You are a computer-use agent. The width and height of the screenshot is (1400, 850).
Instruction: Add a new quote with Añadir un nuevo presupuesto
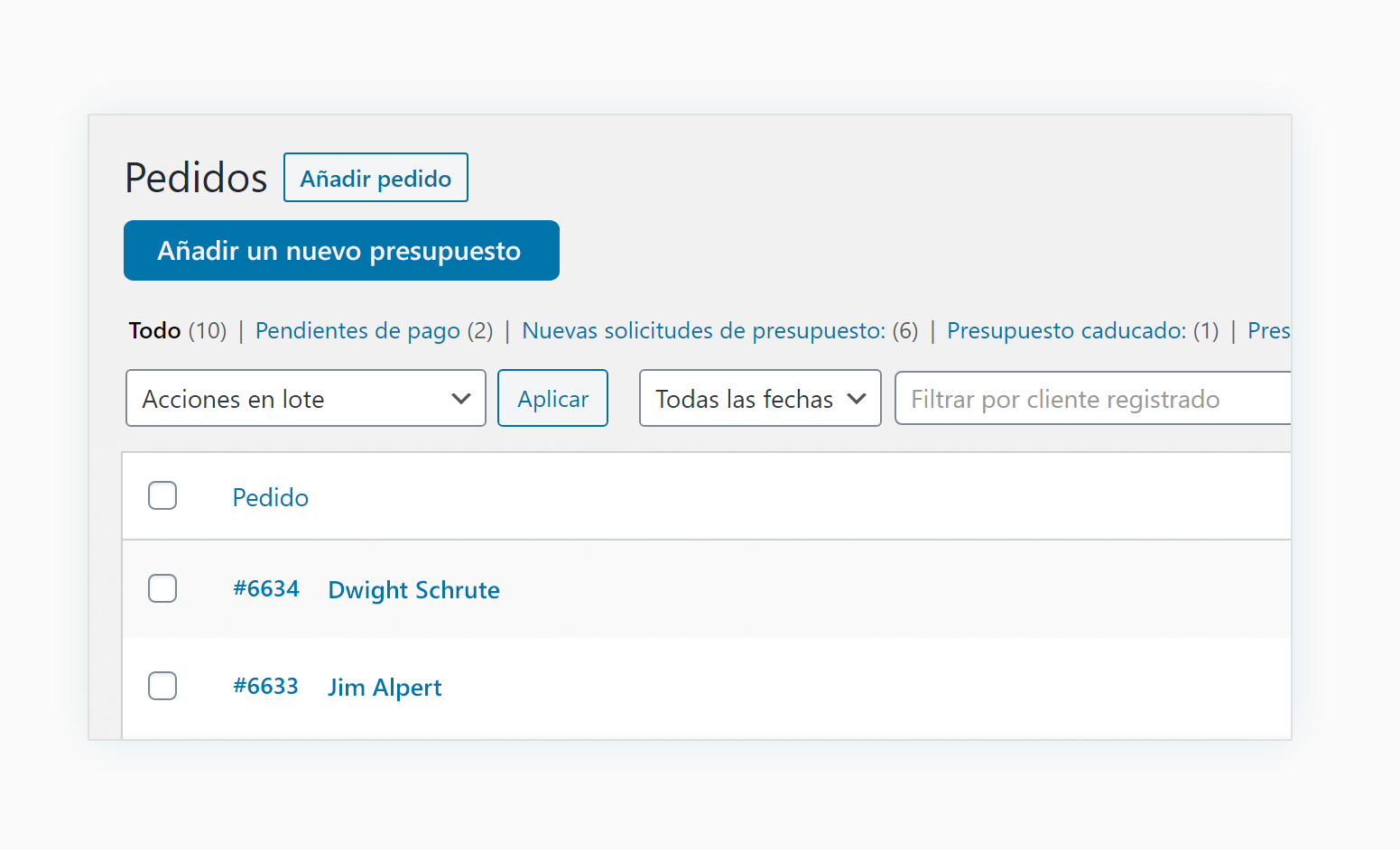[341, 251]
